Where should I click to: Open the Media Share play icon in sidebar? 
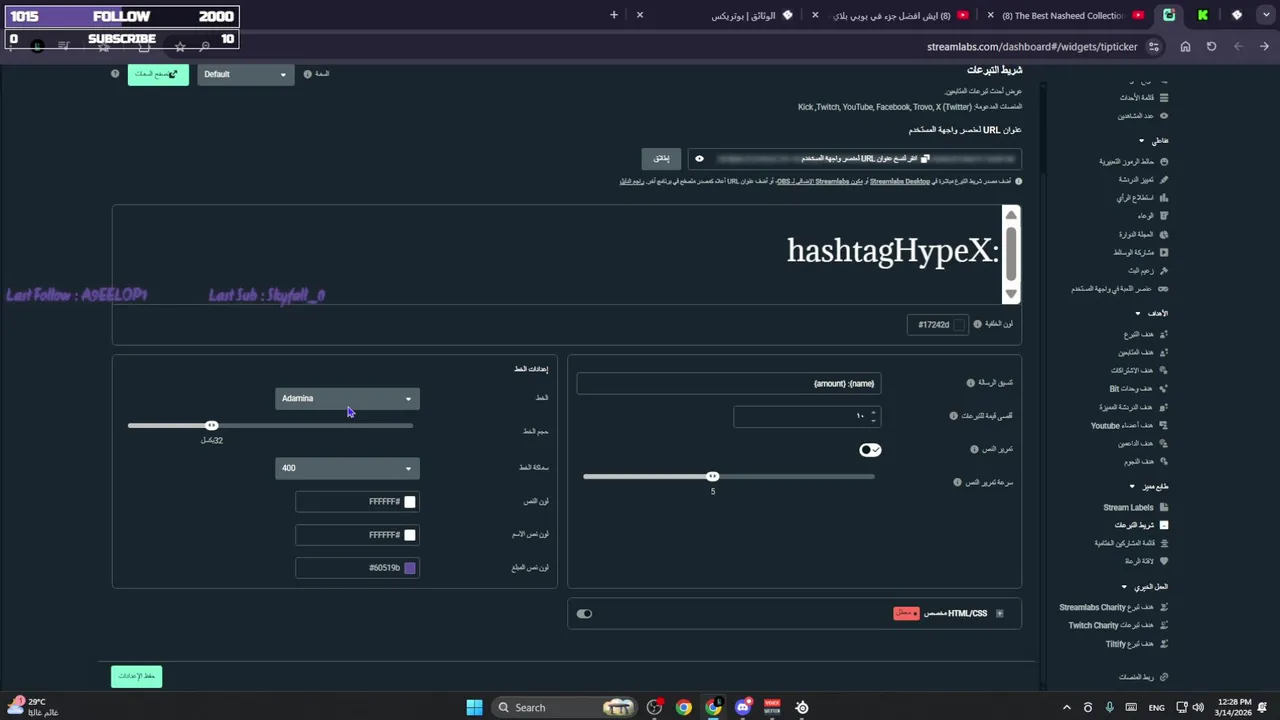1164,253
